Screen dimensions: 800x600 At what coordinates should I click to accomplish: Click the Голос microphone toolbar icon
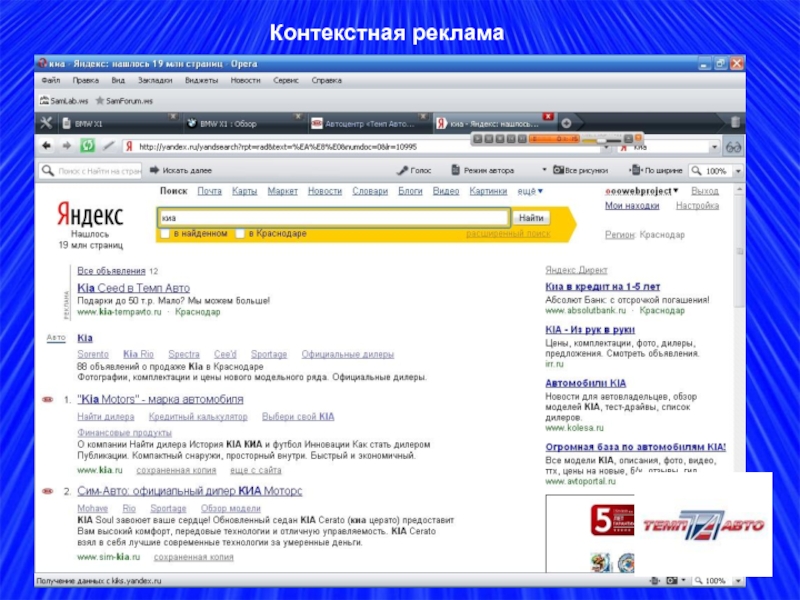click(415, 171)
